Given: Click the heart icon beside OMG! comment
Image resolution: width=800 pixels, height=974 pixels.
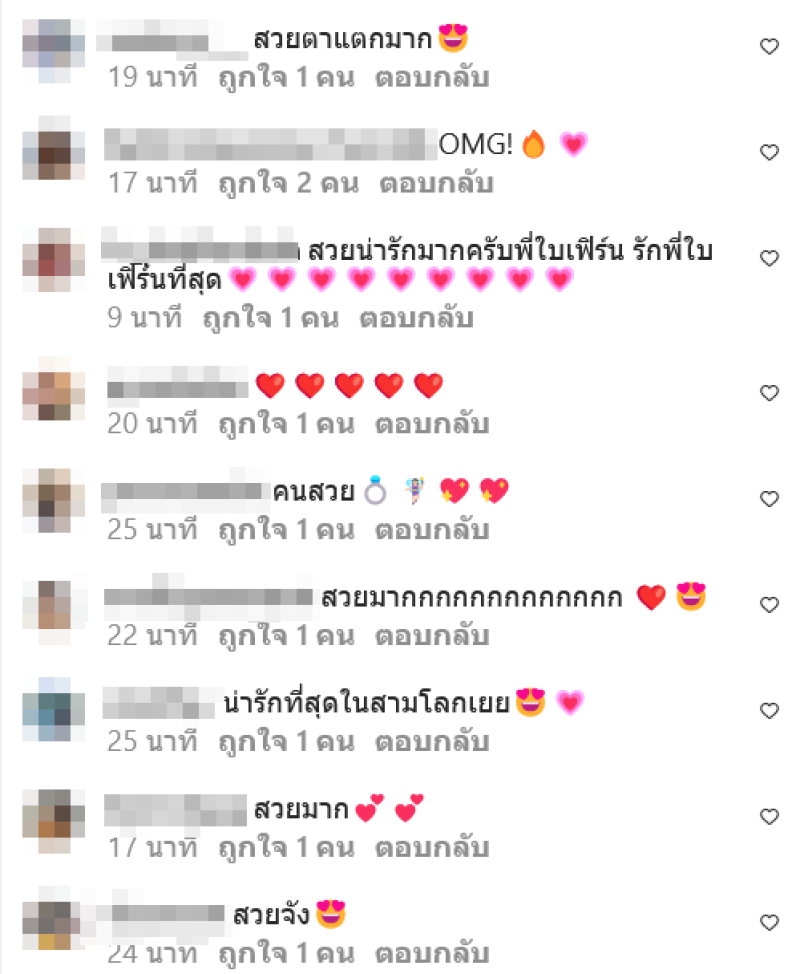Looking at the screenshot, I should point(769,152).
